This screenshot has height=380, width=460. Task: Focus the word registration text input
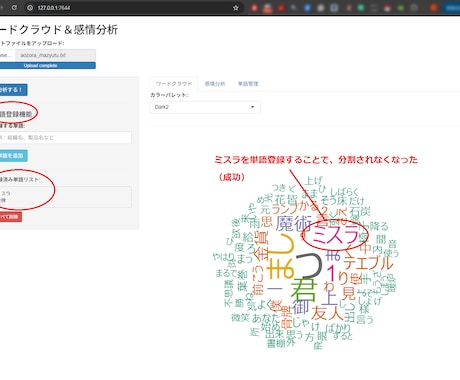65,137
